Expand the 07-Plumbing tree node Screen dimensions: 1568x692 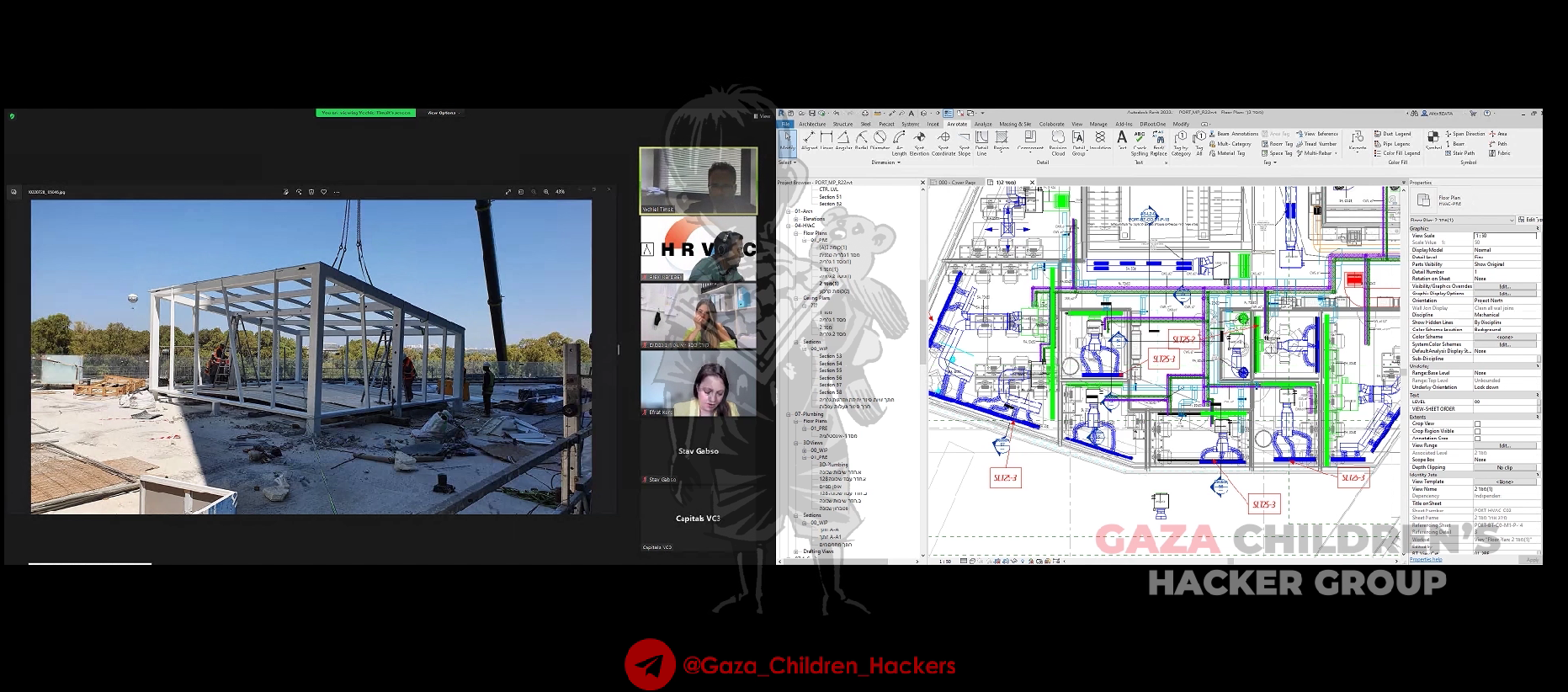[x=789, y=414]
